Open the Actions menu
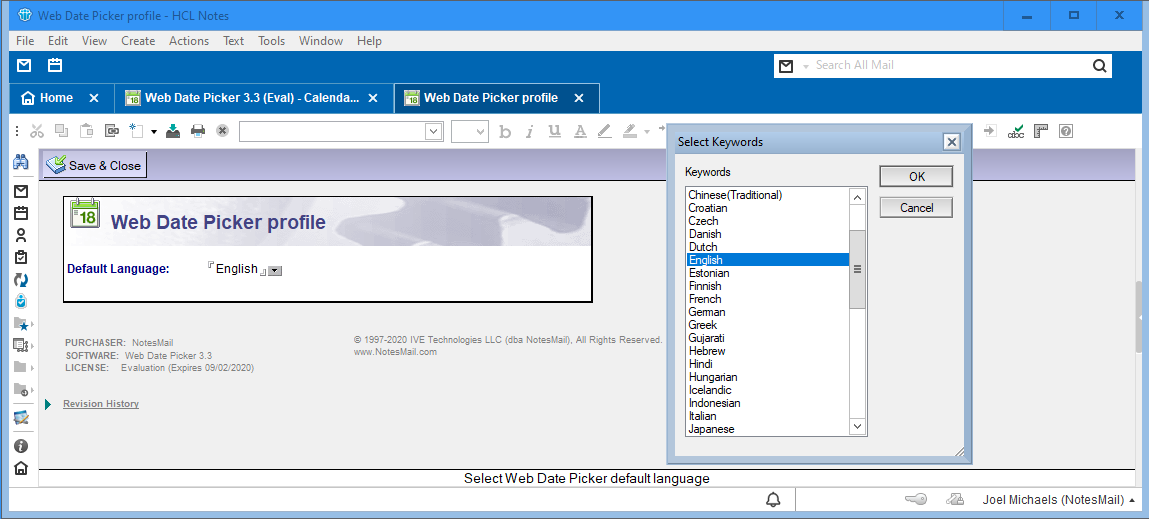Screen dimensions: 1149x519 point(188,41)
